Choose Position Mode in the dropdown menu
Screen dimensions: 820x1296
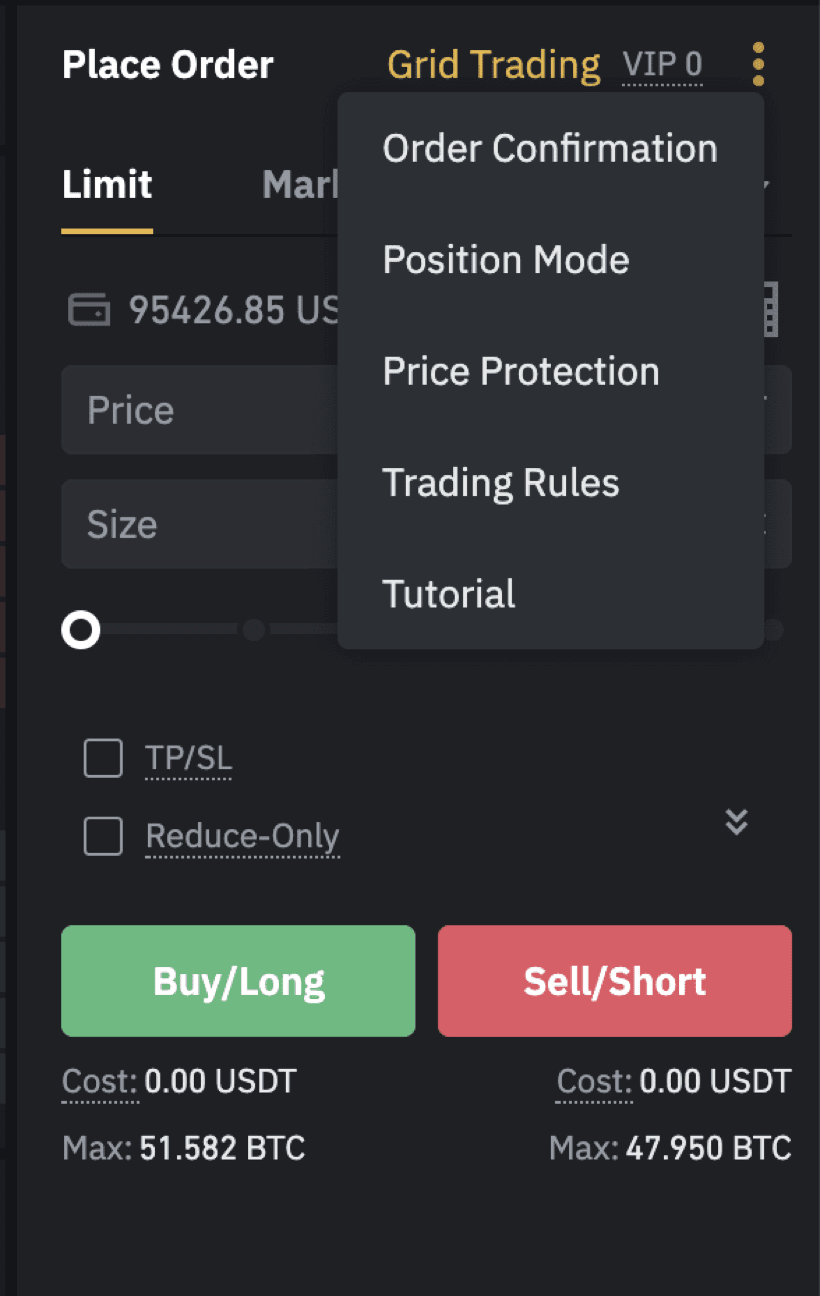coord(550,260)
